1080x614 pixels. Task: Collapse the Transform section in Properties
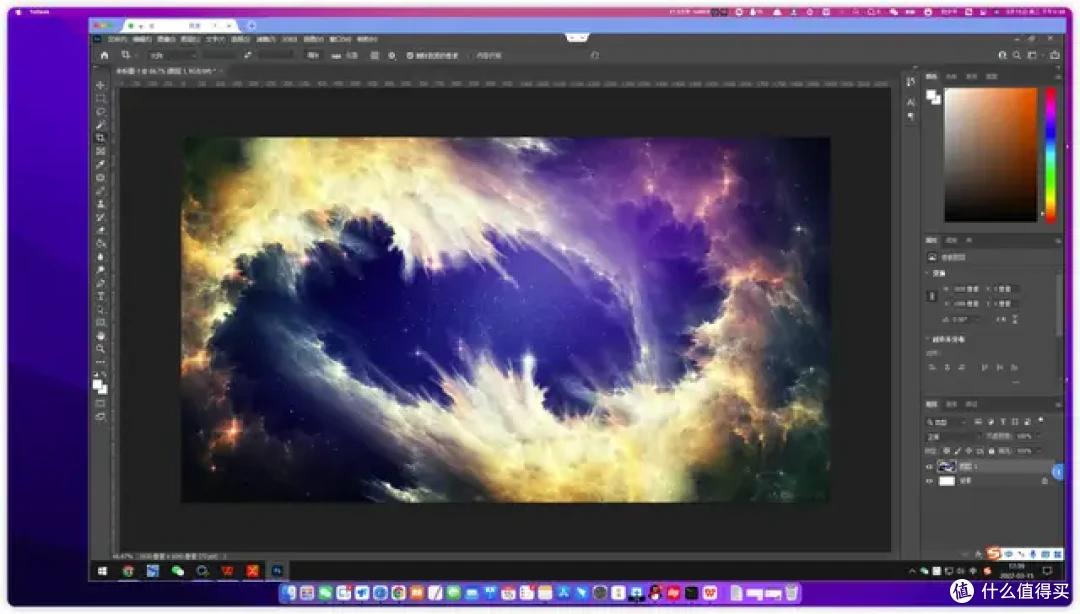coord(928,274)
